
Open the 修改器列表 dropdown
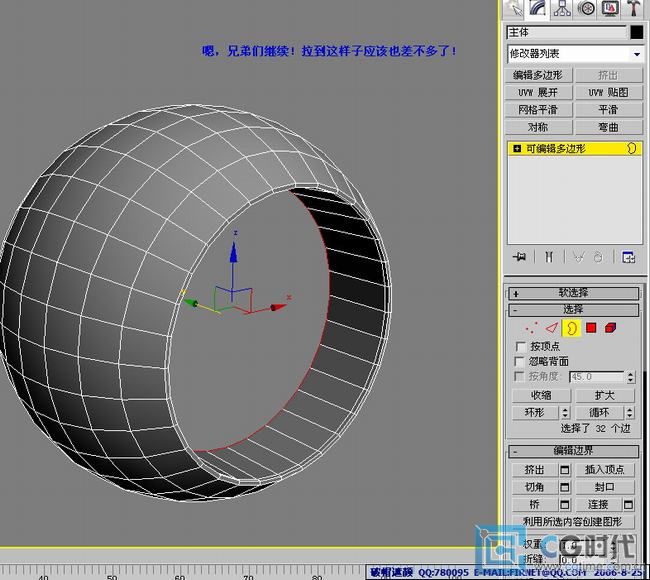pos(637,54)
